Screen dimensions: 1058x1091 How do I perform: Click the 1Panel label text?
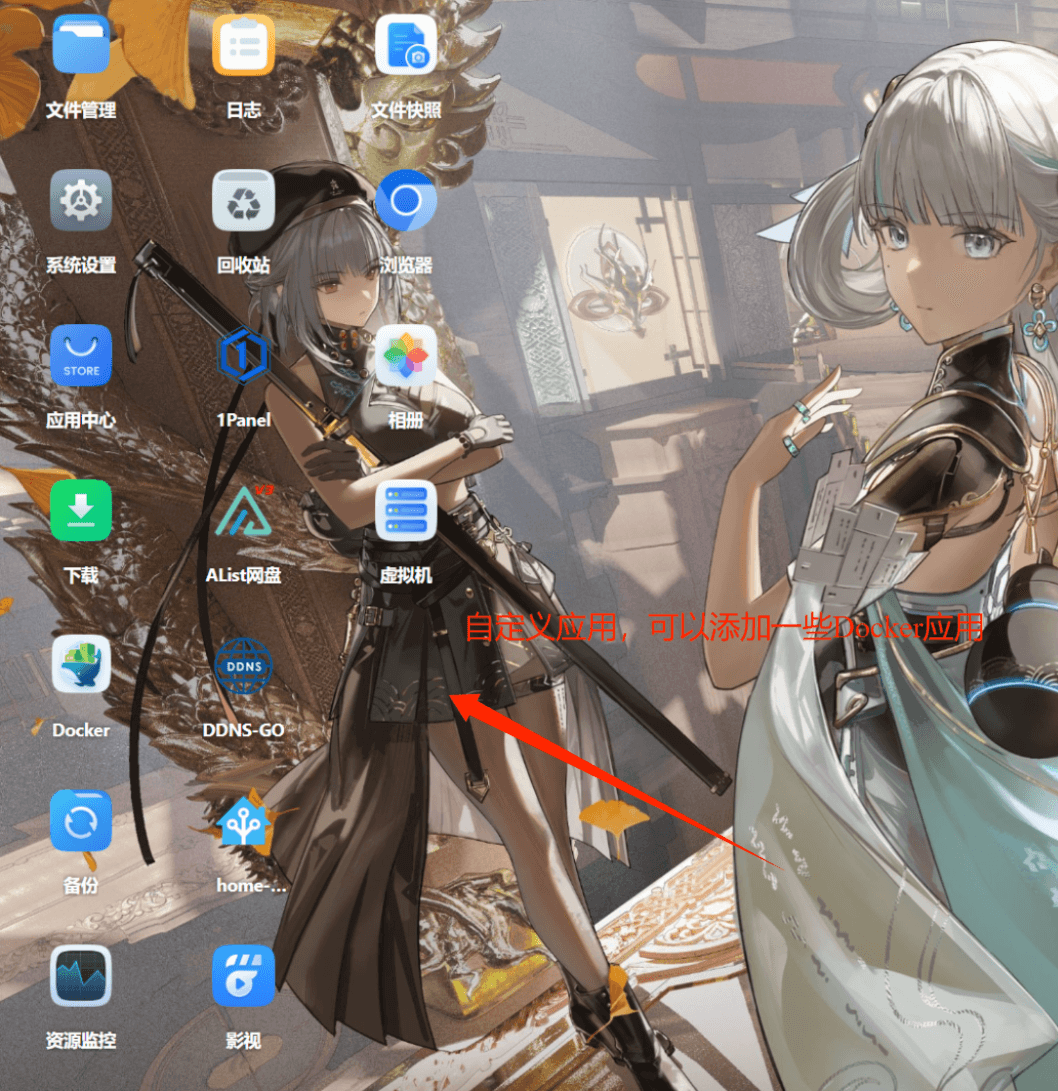[243, 420]
